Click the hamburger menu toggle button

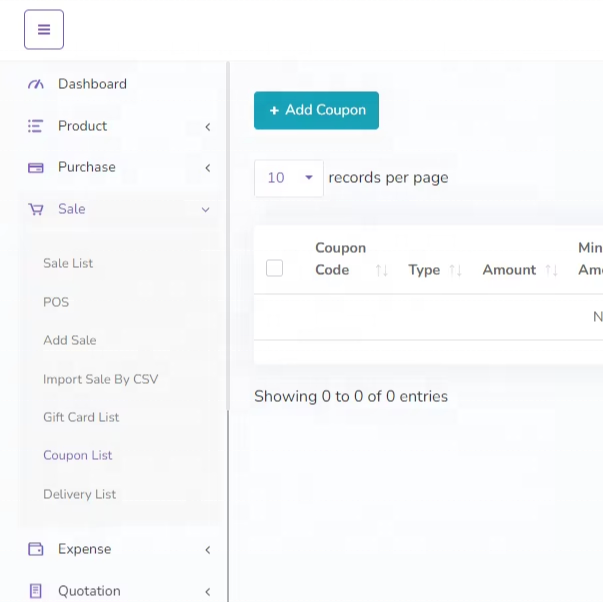44,30
